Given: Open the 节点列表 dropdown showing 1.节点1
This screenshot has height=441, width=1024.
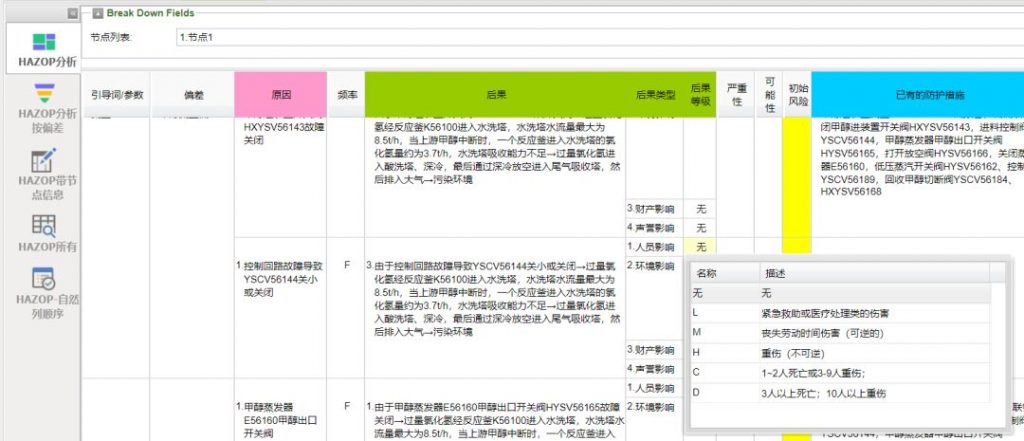Looking at the screenshot, I should [598, 37].
